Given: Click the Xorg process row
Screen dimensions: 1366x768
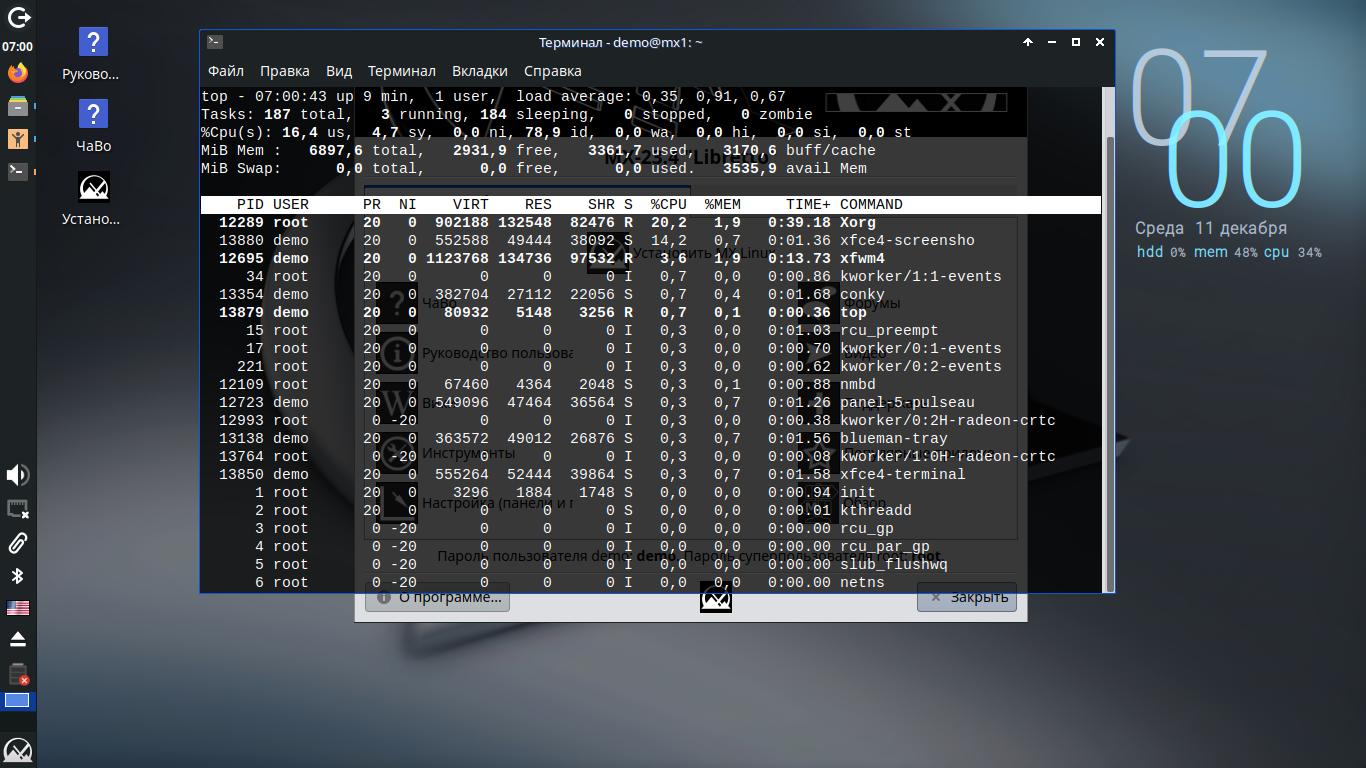Looking at the screenshot, I should tap(651, 222).
